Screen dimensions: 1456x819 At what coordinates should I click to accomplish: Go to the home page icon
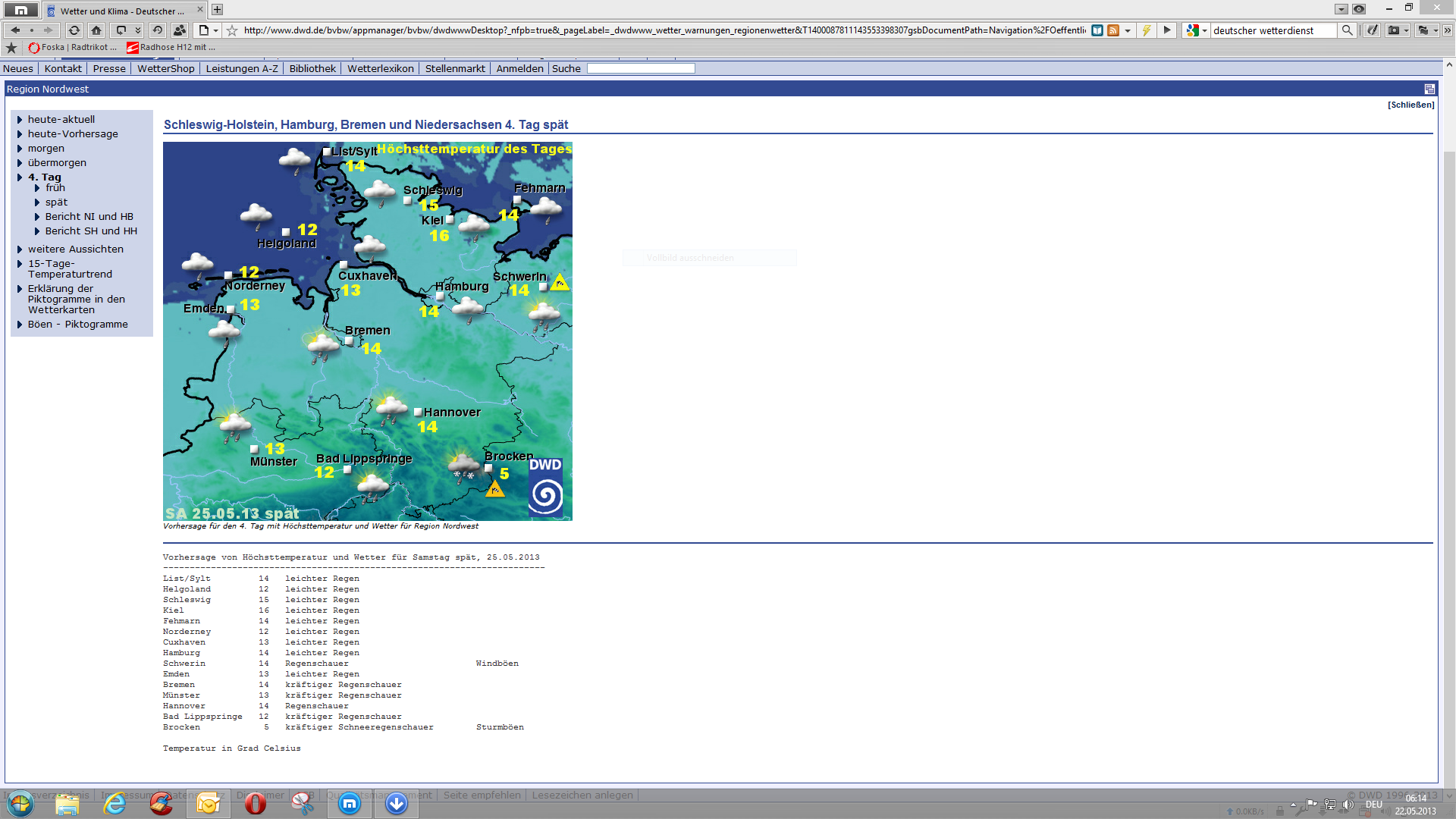(96, 30)
